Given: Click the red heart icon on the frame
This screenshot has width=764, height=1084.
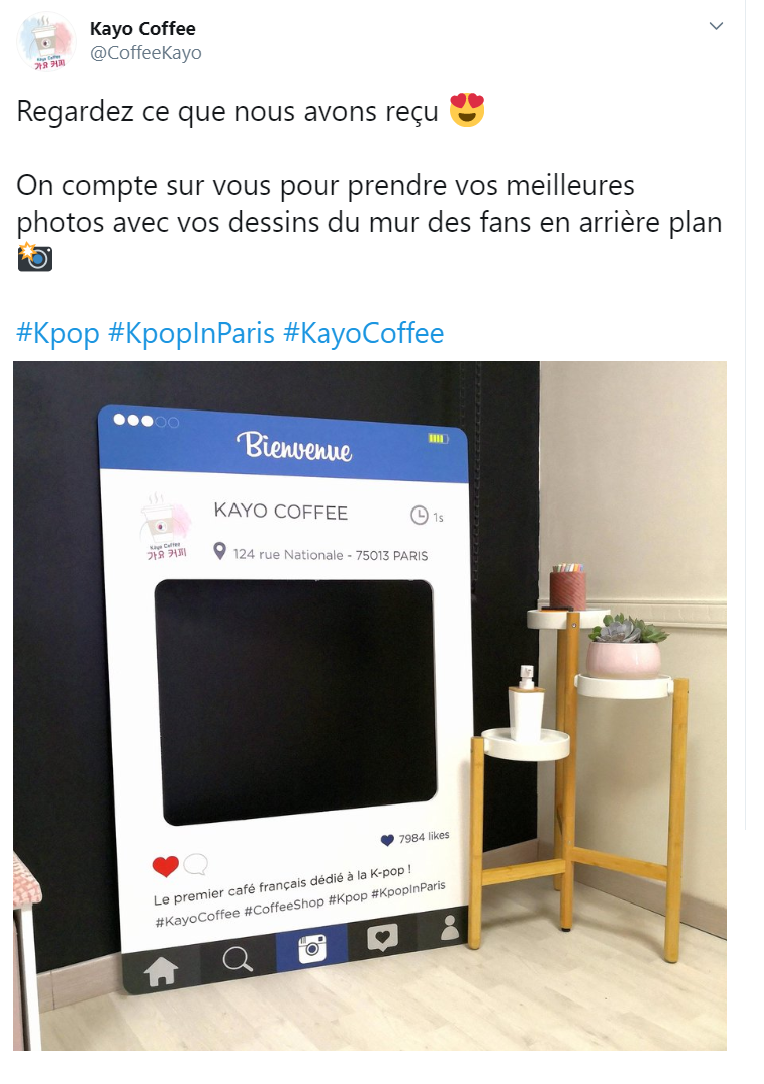Looking at the screenshot, I should [x=165, y=866].
